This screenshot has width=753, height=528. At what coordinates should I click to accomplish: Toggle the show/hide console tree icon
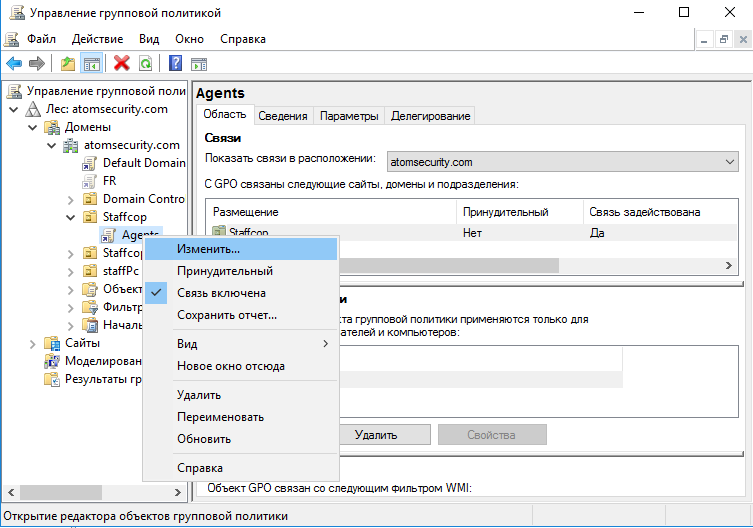(92, 64)
